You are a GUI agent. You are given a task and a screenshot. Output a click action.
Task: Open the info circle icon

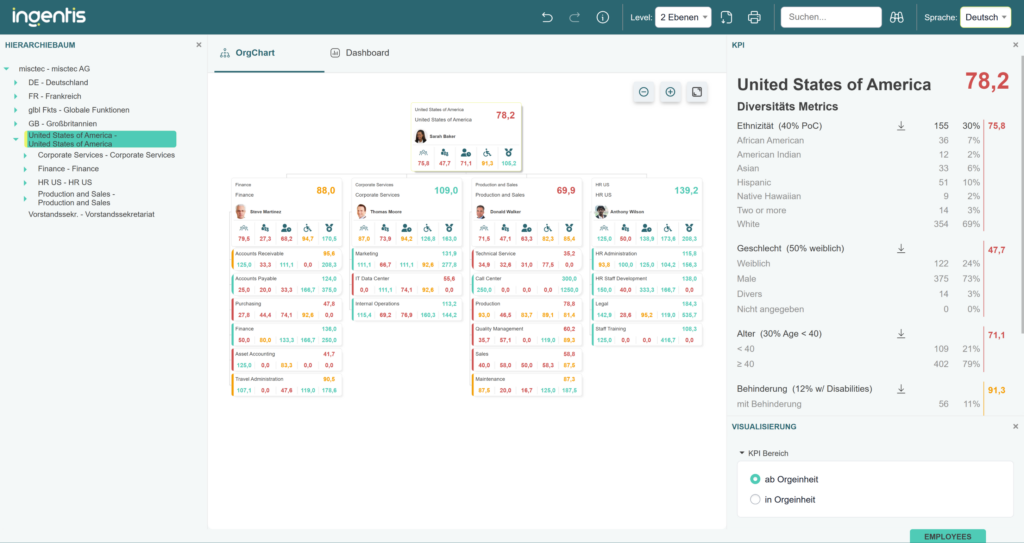coord(603,18)
